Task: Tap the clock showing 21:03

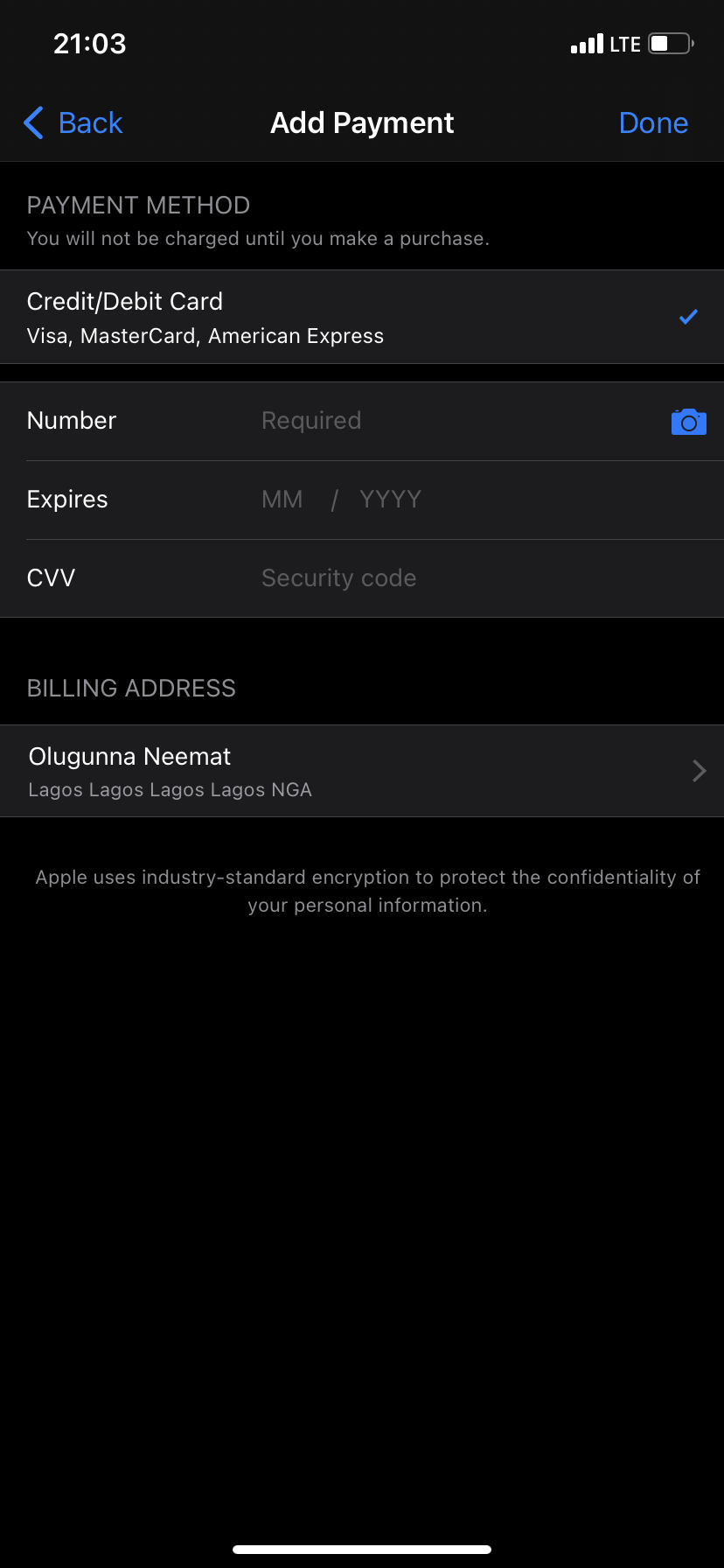Action: click(x=90, y=43)
